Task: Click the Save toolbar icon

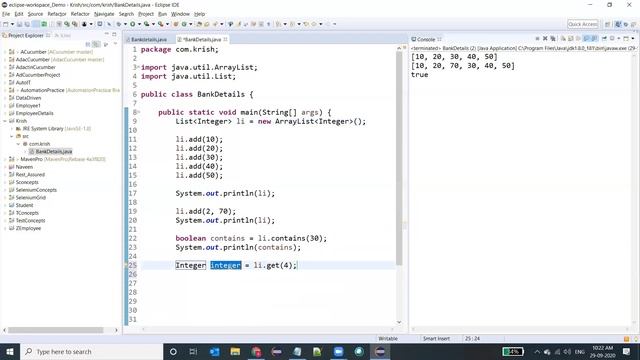Action: (20, 24)
